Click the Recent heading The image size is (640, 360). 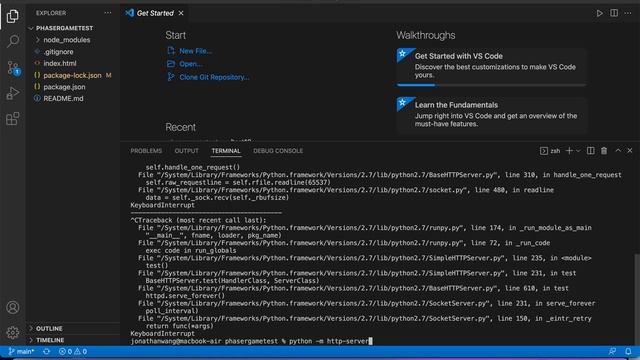pyautogui.click(x=180, y=127)
